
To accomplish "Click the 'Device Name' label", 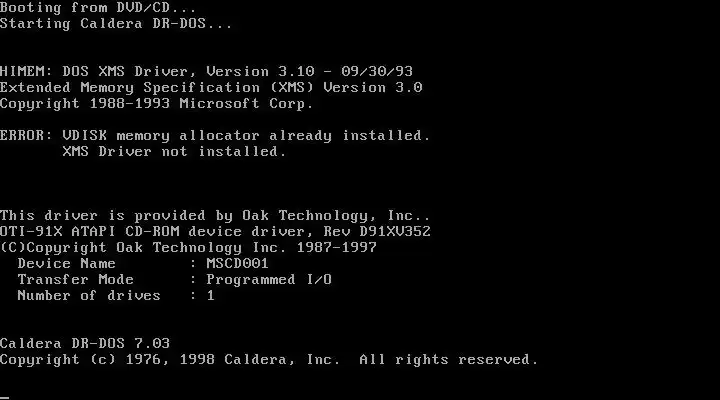I will coord(67,264).
